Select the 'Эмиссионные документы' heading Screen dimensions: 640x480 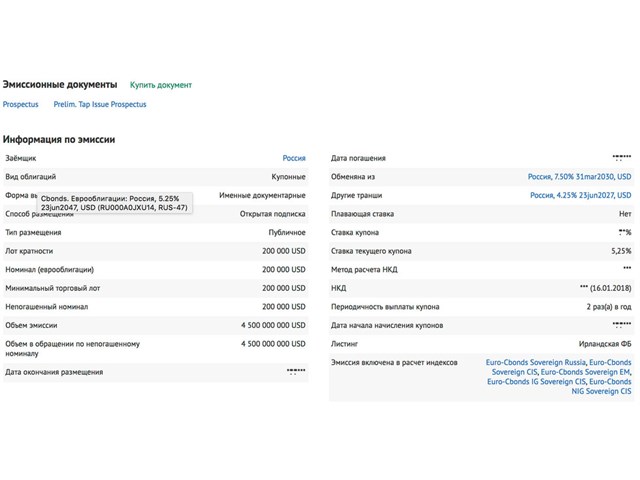(x=60, y=84)
